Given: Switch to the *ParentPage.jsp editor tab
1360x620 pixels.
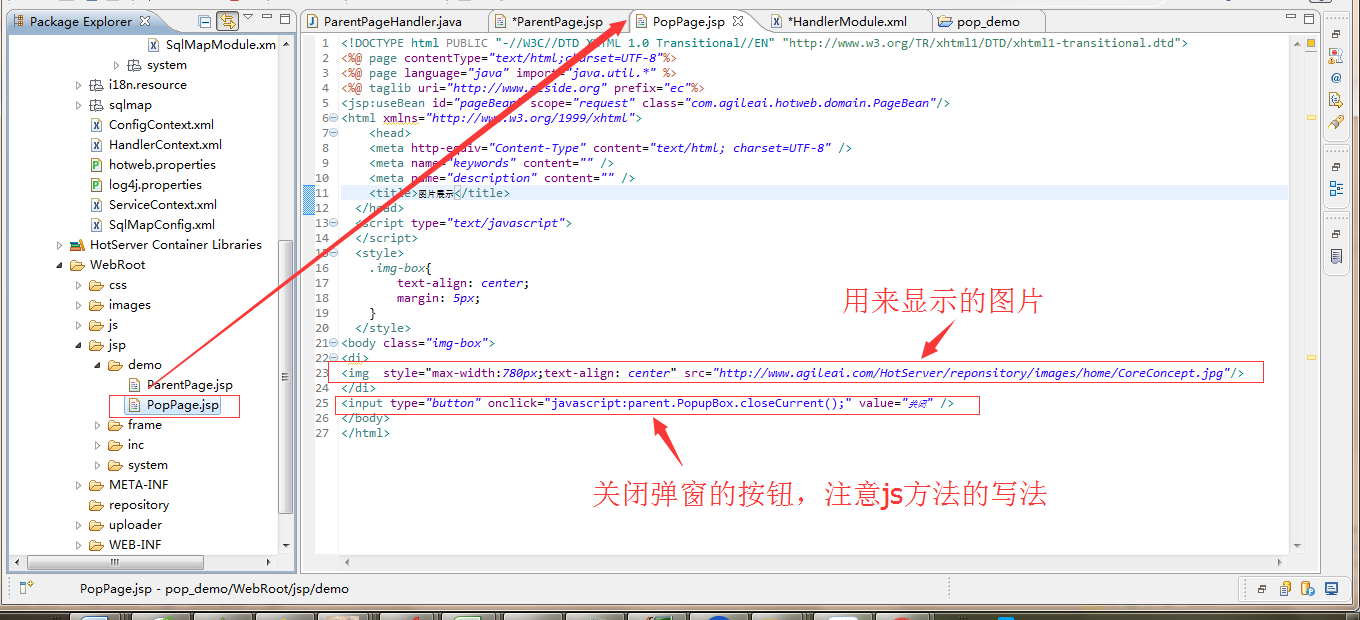Looking at the screenshot, I should point(556,21).
